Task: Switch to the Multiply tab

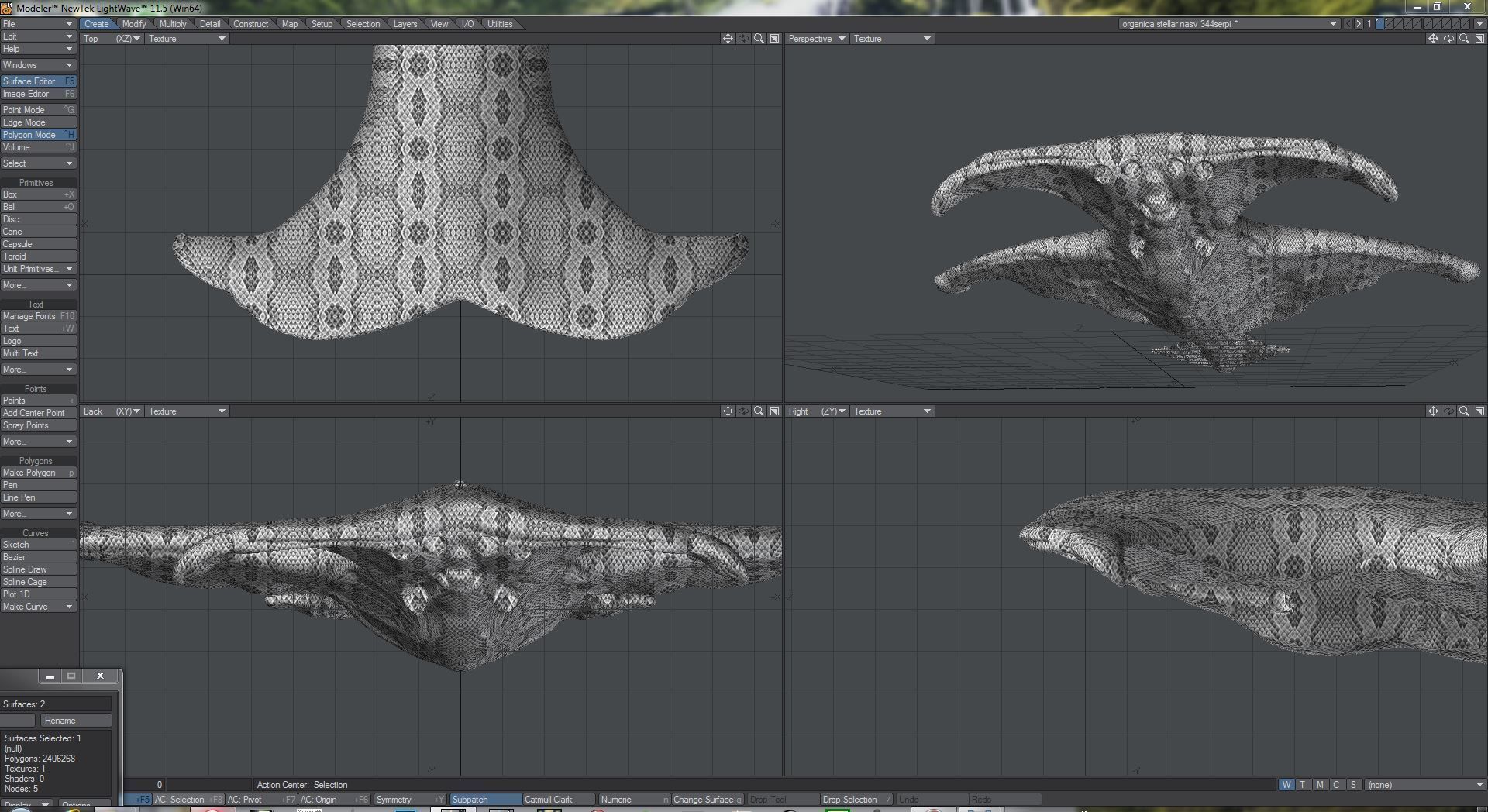Action: pyautogui.click(x=173, y=24)
